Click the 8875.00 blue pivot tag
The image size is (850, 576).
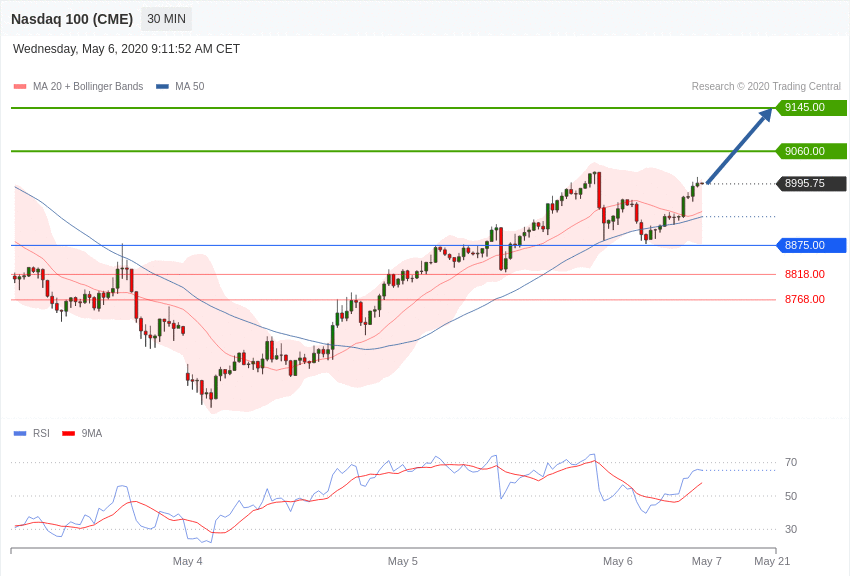[812, 245]
